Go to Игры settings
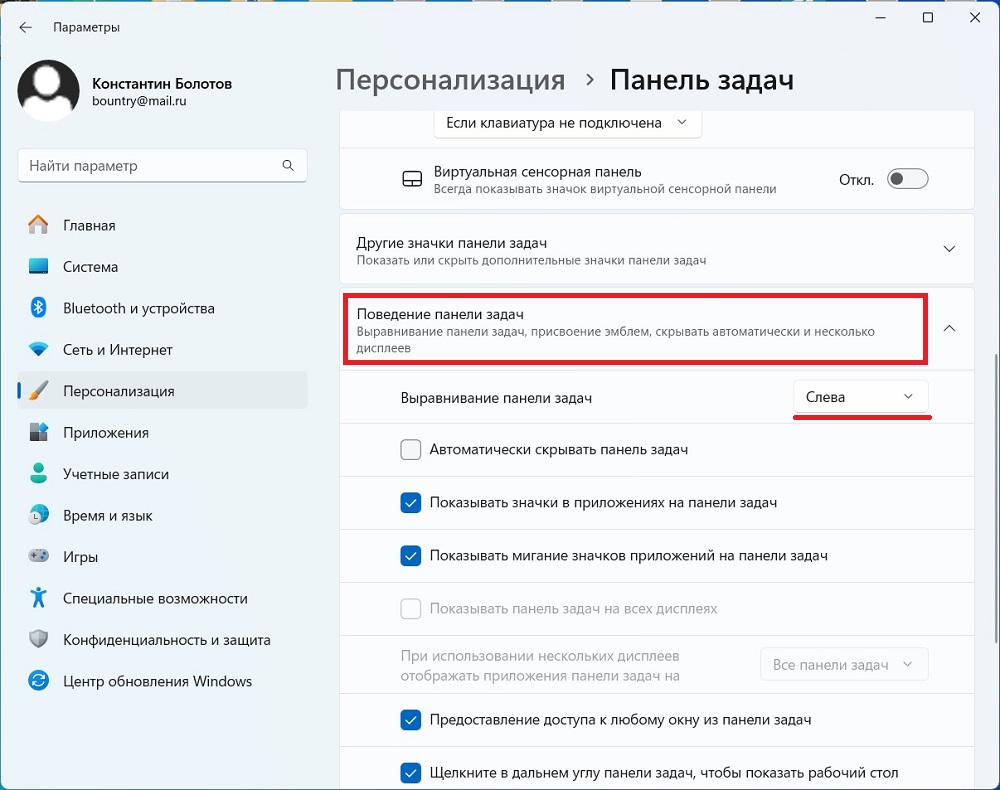The height and width of the screenshot is (790, 1000). coord(163,557)
